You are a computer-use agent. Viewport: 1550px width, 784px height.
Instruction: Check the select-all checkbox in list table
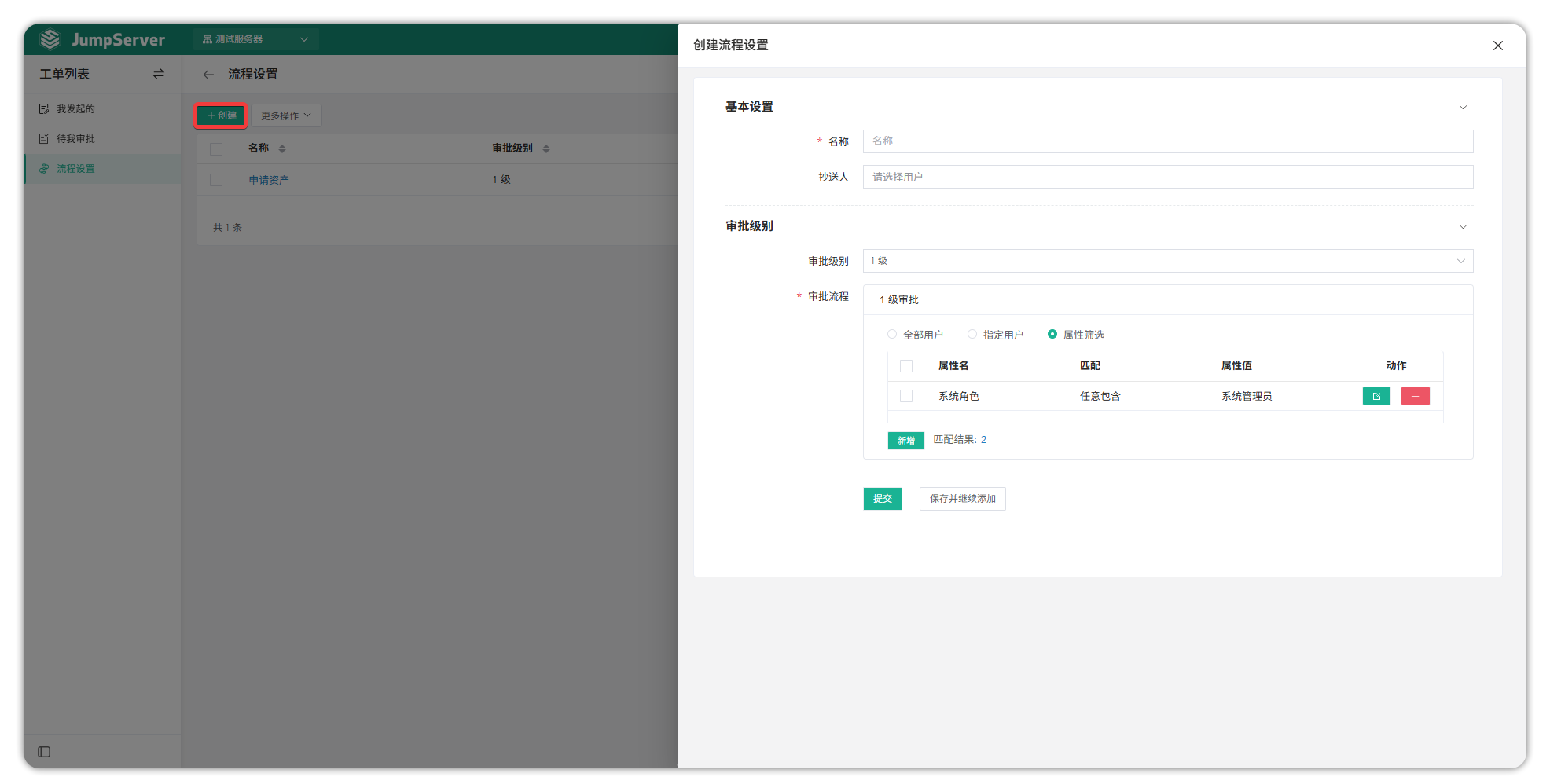216,148
